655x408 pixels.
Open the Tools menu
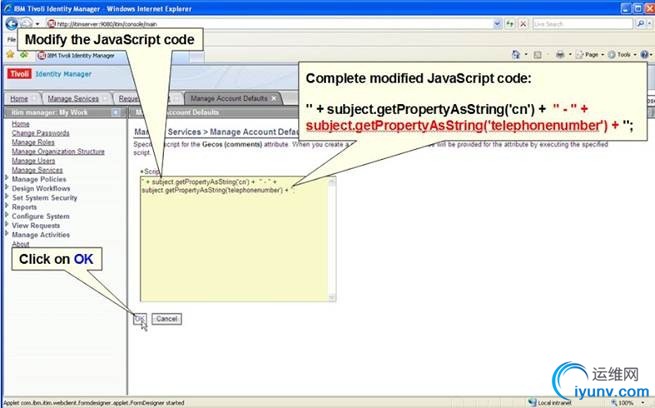coord(622,54)
